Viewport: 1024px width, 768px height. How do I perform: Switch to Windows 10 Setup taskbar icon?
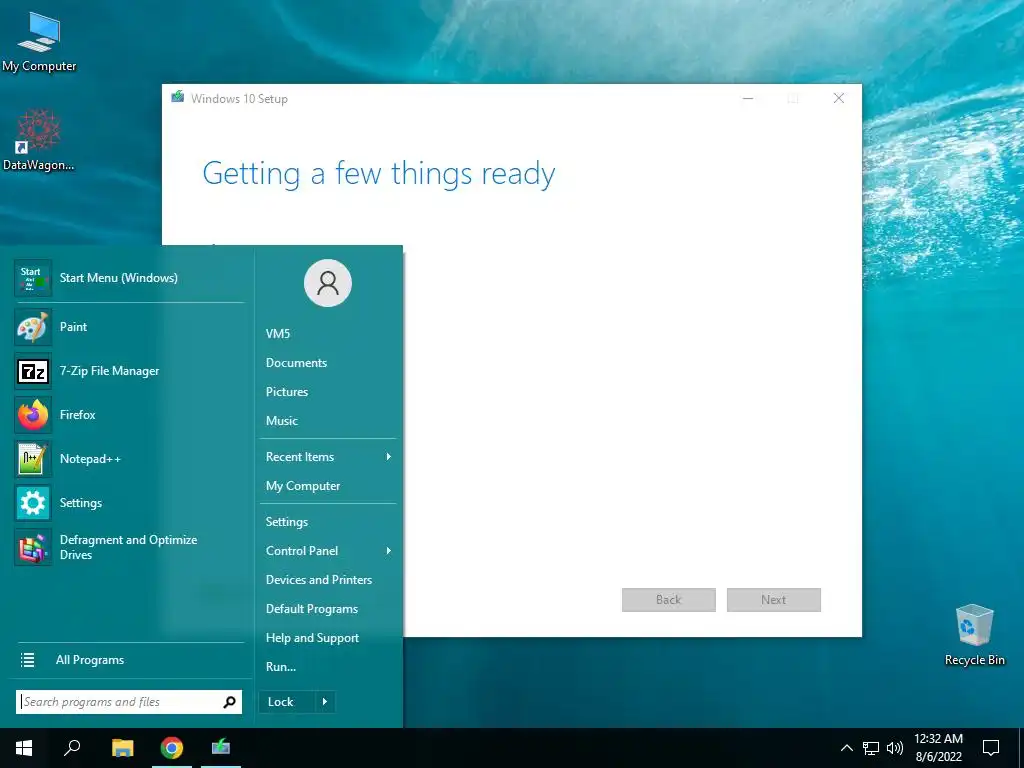(x=221, y=748)
